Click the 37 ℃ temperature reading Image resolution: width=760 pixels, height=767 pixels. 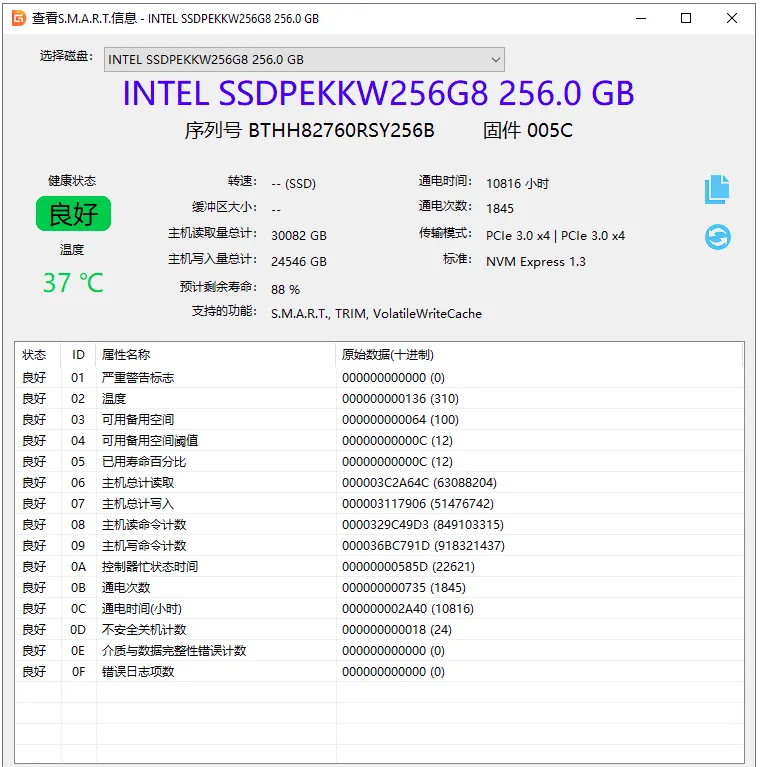pyautogui.click(x=73, y=283)
